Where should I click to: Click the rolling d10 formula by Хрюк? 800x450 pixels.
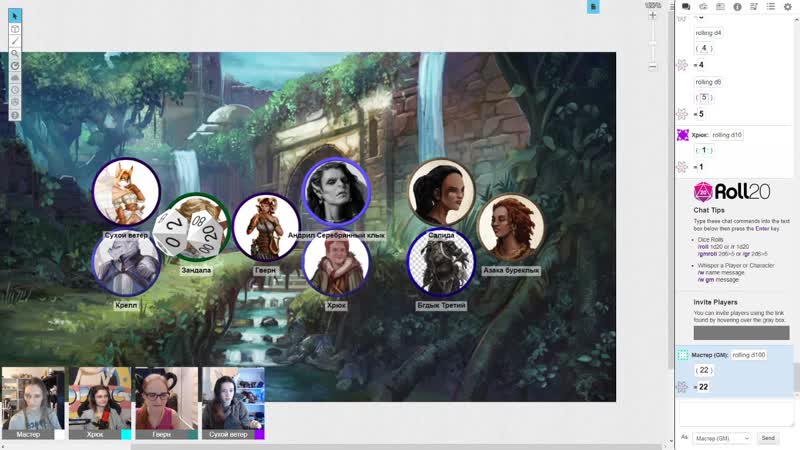[x=727, y=135]
